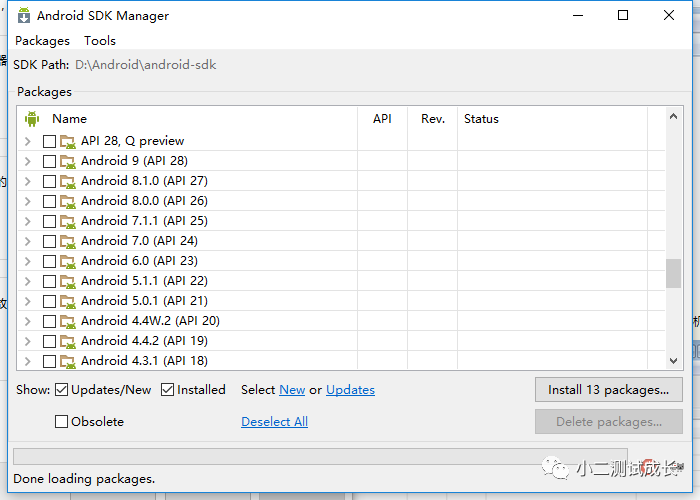The image size is (700, 500).
Task: Check the Android 5.1.1 (API 22) checkbox
Action: click(x=49, y=282)
